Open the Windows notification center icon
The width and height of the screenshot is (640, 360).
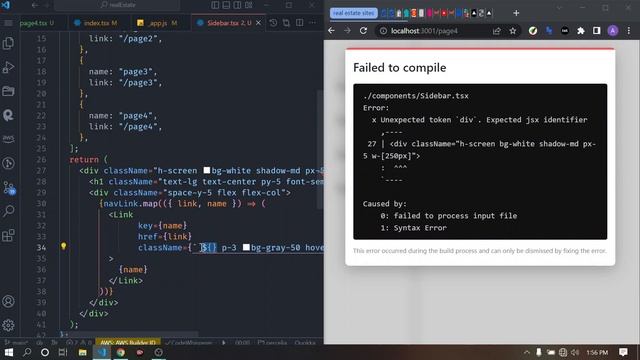[623, 352]
